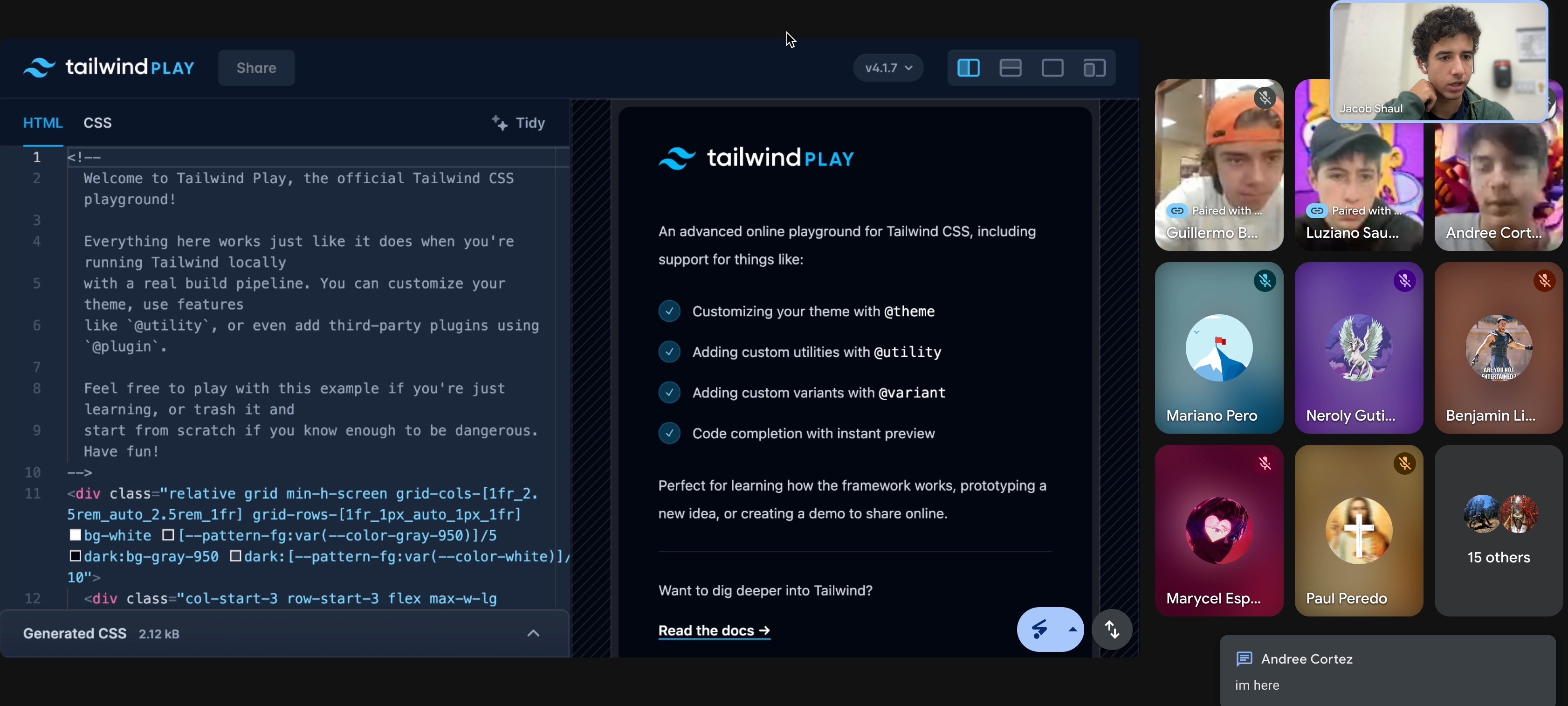Click the dark:bg-gray-950 color swatch
Viewport: 1568px width, 706px height.
point(76,555)
